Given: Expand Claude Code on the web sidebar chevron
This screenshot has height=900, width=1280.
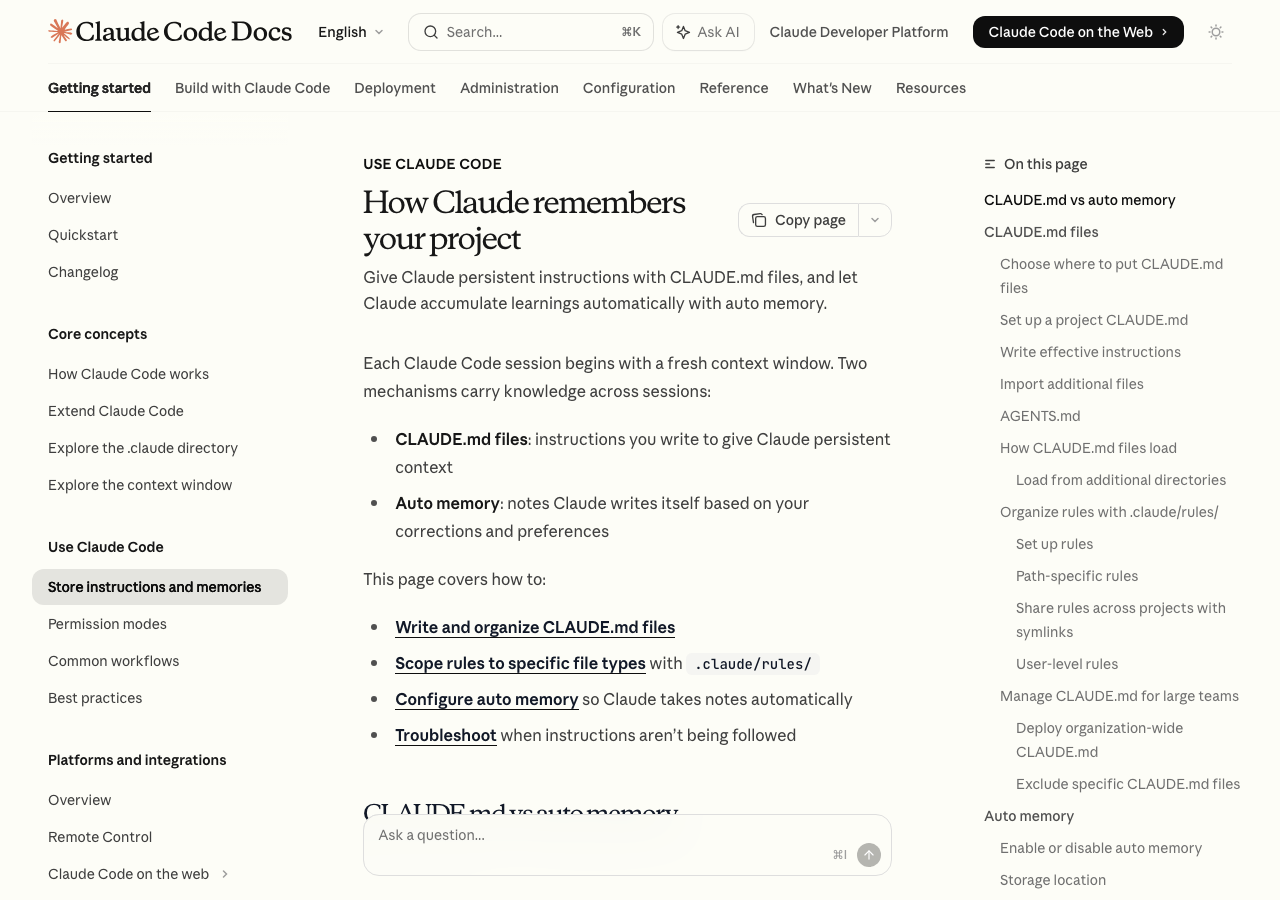Looking at the screenshot, I should pos(225,874).
